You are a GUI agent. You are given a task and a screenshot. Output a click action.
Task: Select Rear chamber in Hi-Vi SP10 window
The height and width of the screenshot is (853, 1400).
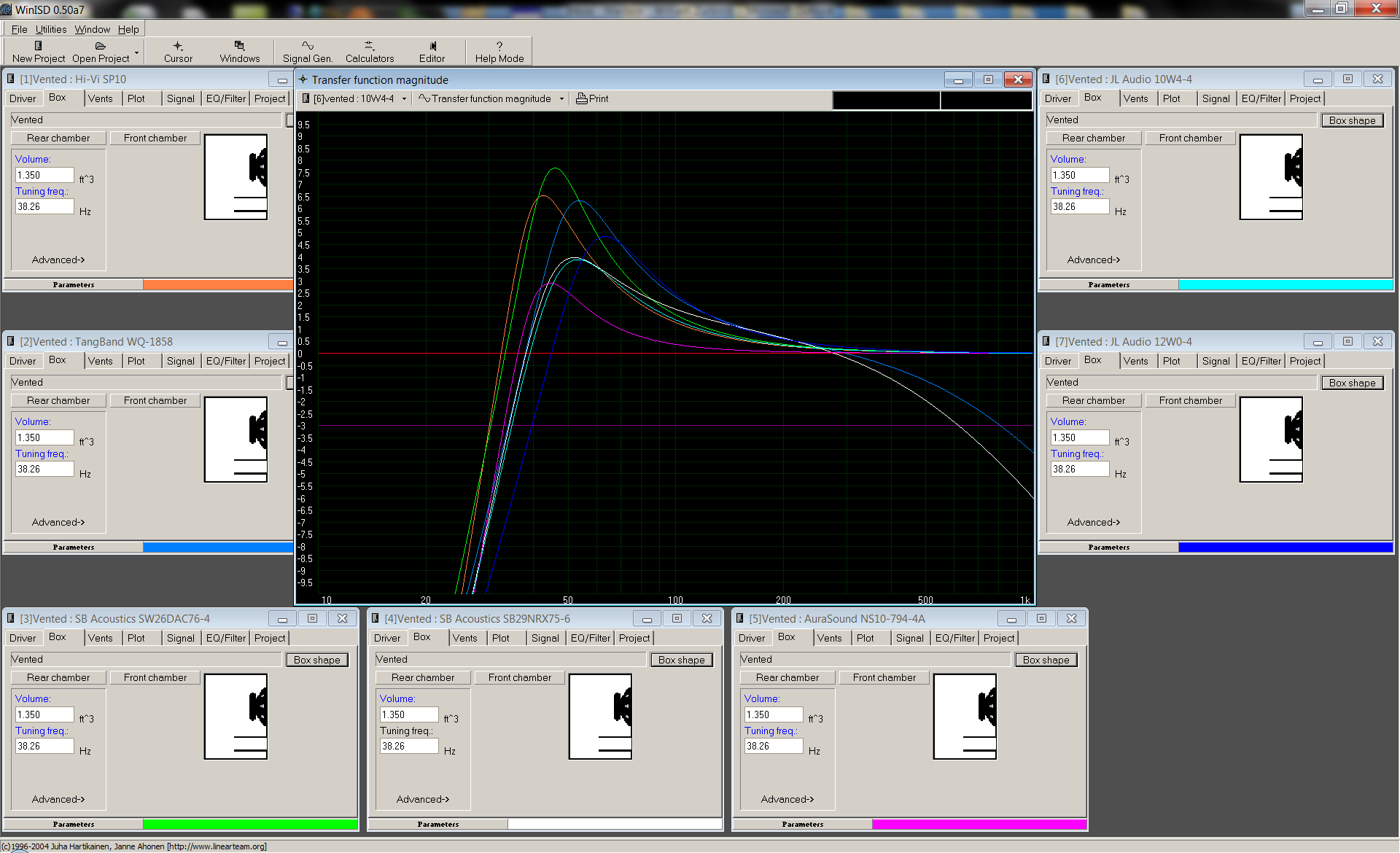[58, 138]
